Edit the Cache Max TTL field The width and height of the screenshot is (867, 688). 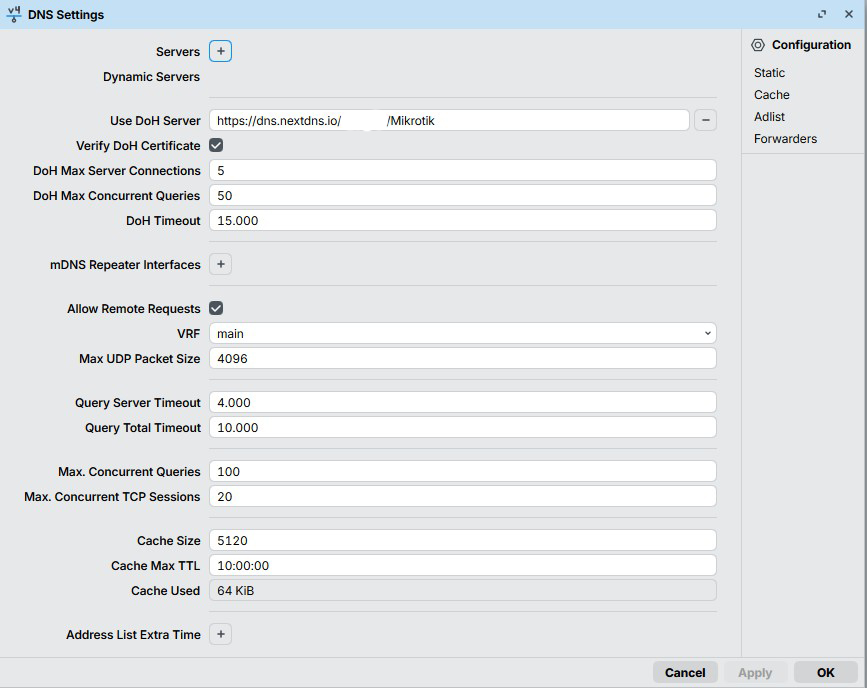(x=463, y=566)
